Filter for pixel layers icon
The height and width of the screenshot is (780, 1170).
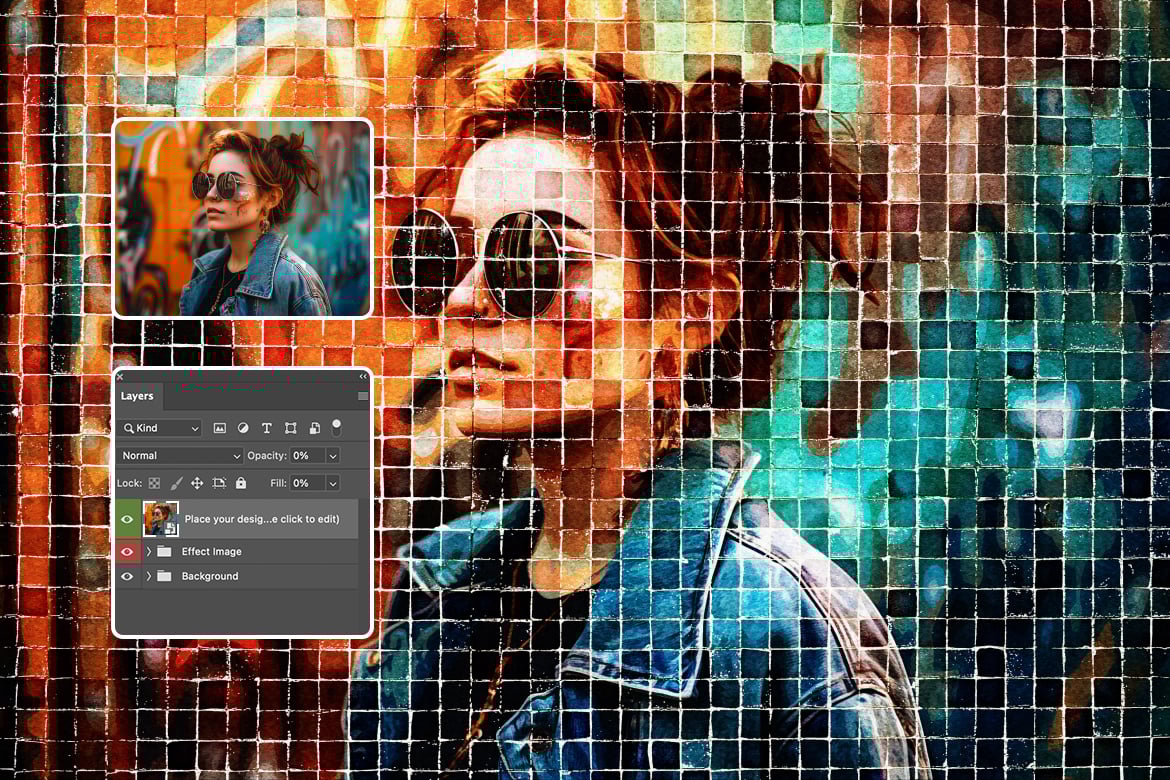pos(219,428)
